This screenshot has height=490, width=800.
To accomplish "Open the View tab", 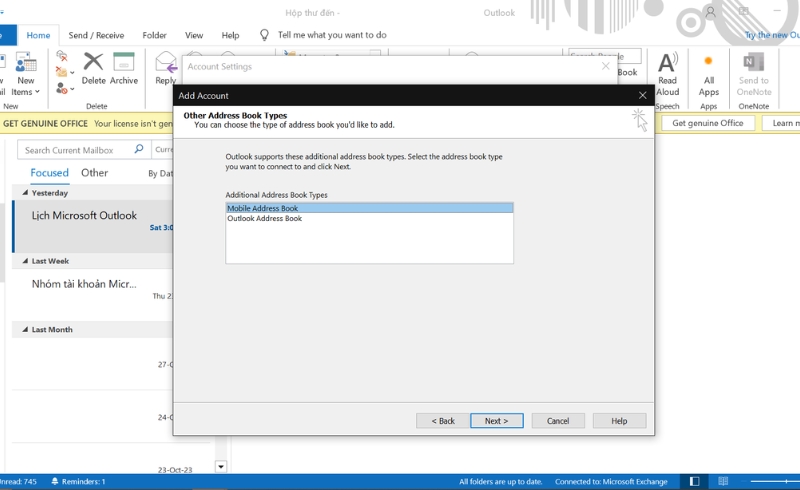I will (x=194, y=35).
